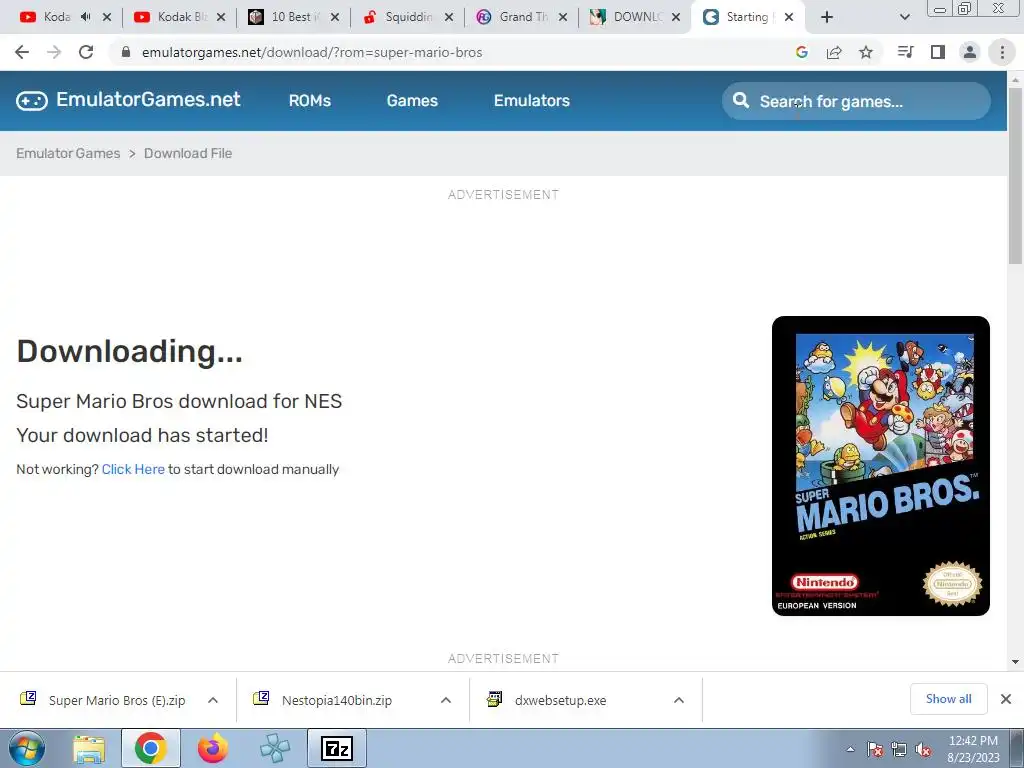Share this page icon
Image resolution: width=1024 pixels, height=768 pixels.
(834, 52)
